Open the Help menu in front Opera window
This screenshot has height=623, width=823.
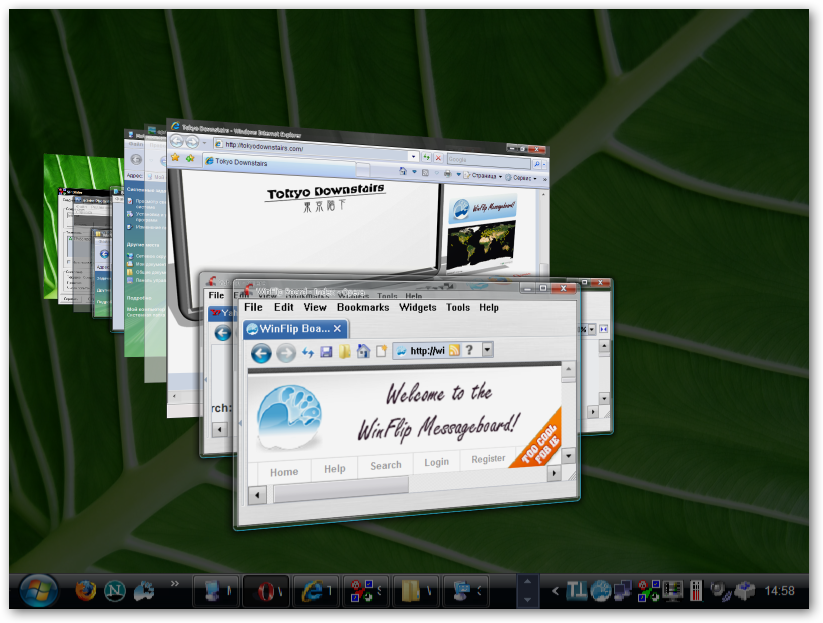point(489,308)
